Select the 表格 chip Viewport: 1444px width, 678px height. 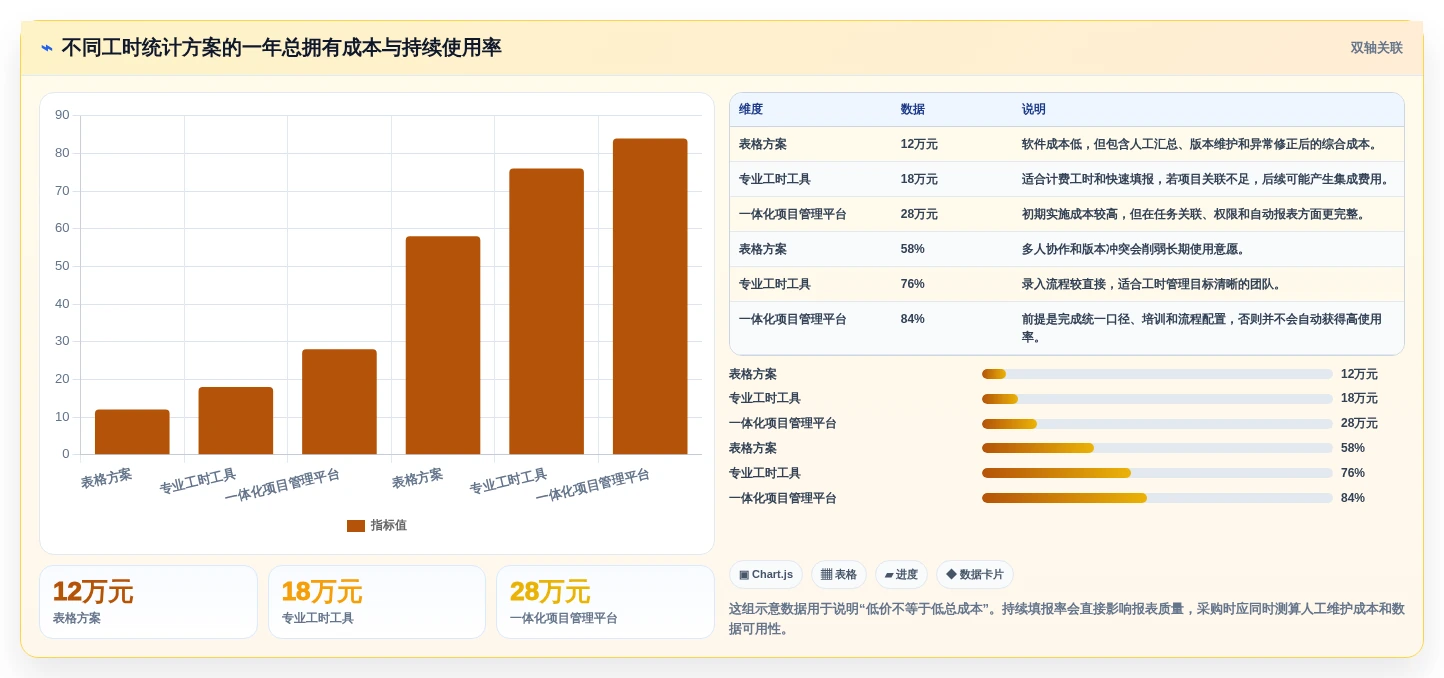[x=839, y=575]
